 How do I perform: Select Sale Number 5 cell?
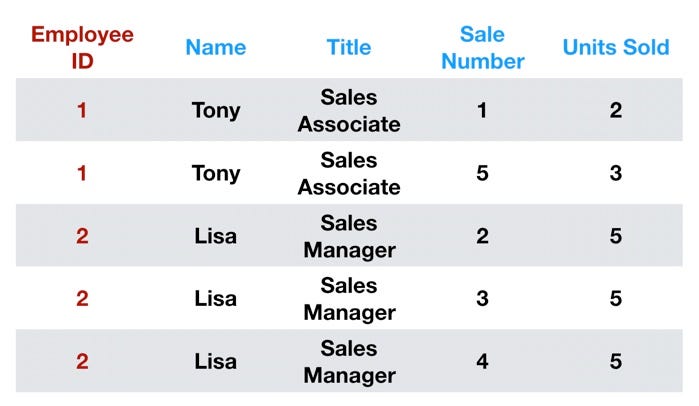pos(482,173)
